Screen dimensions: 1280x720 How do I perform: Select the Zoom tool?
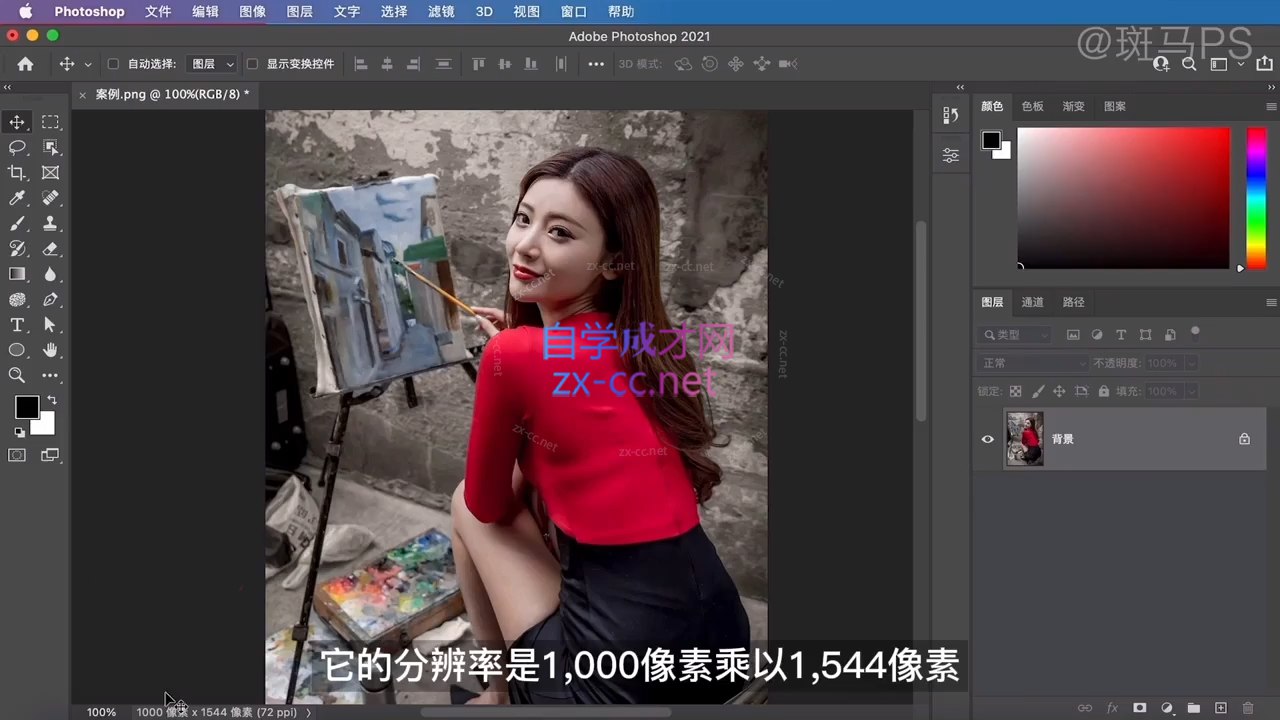(17, 375)
